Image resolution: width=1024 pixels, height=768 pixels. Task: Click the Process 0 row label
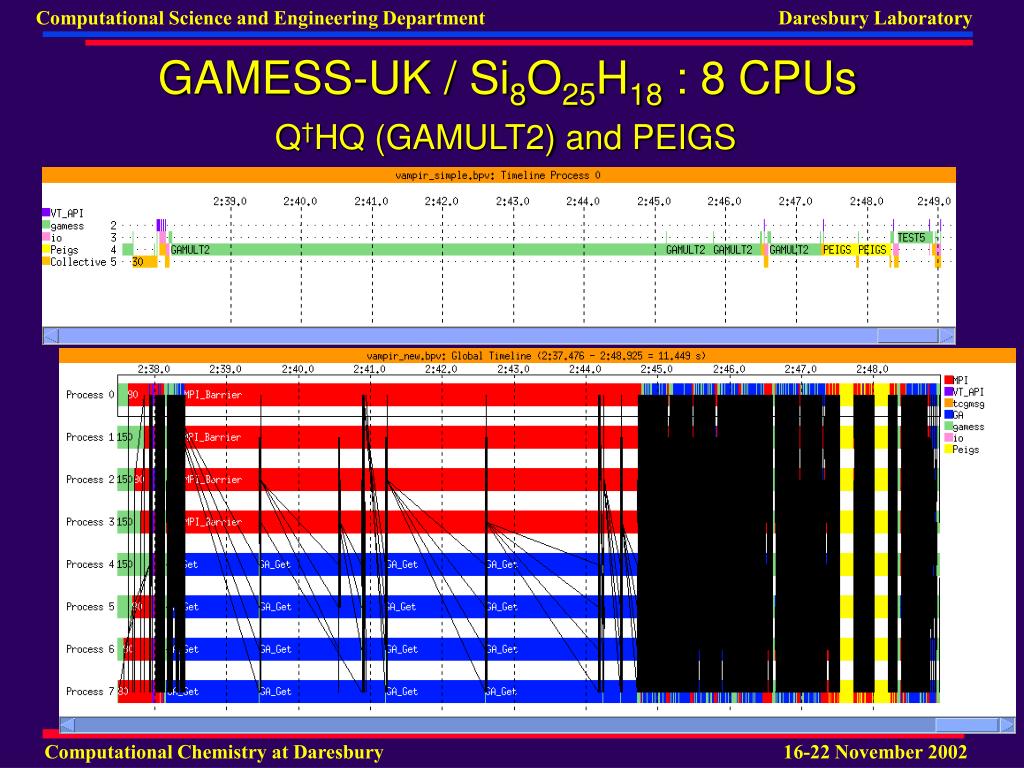90,394
